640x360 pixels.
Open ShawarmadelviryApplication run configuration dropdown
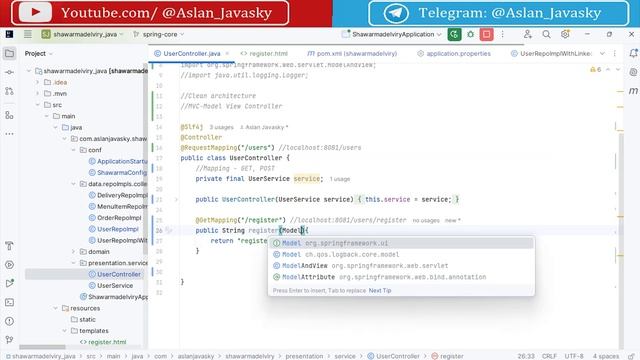(x=392, y=34)
